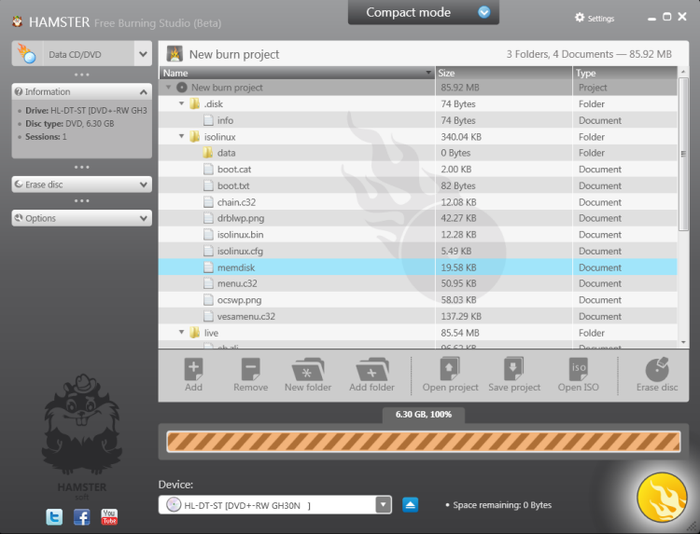Click the Data CD/DVD flame disc icon

coord(27,54)
